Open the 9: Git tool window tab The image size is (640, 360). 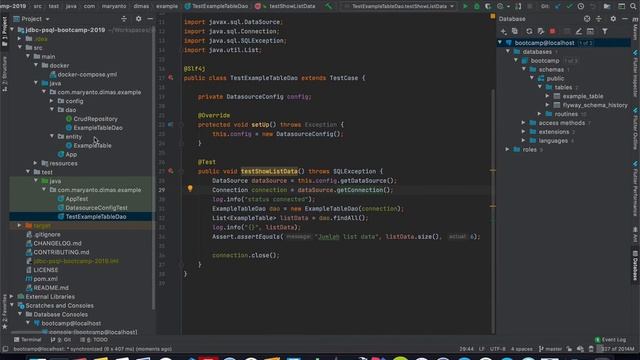click(61, 340)
